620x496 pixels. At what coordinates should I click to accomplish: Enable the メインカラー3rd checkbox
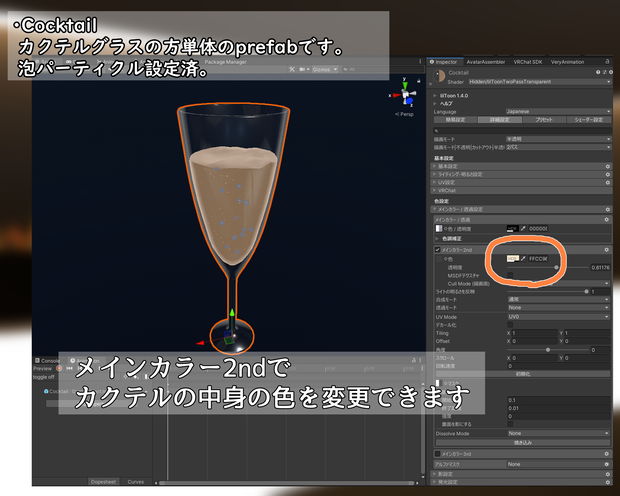click(x=437, y=454)
